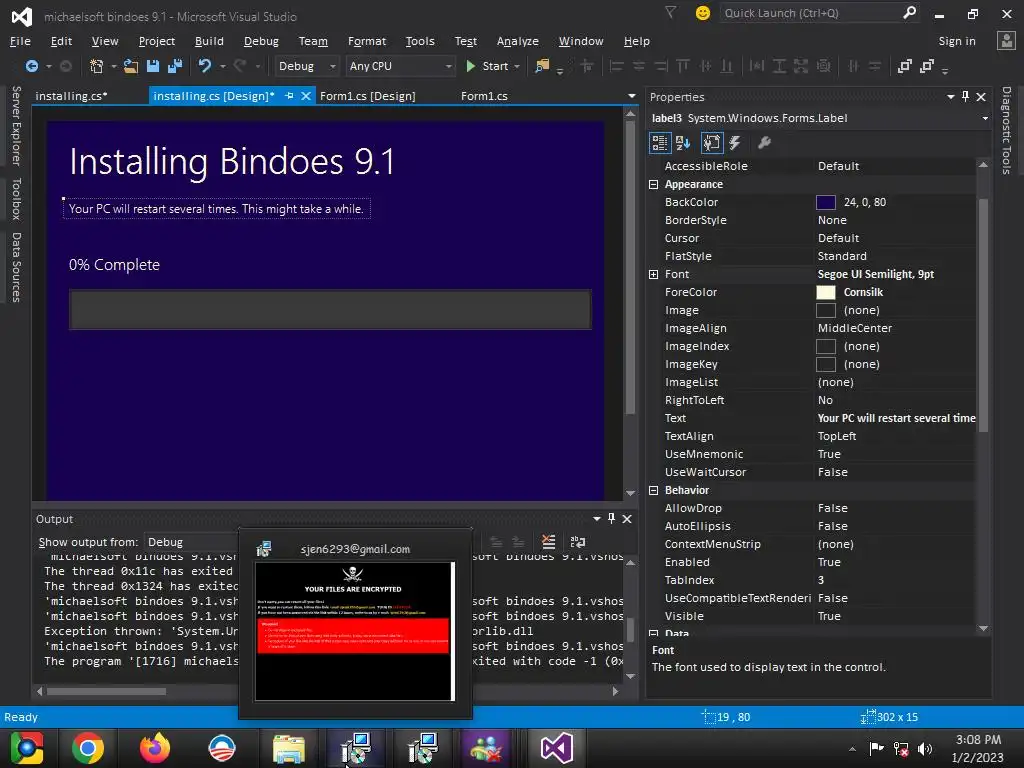1024x768 pixels.
Task: Switch to Form1.cs [Design] tab
Action: click(368, 96)
